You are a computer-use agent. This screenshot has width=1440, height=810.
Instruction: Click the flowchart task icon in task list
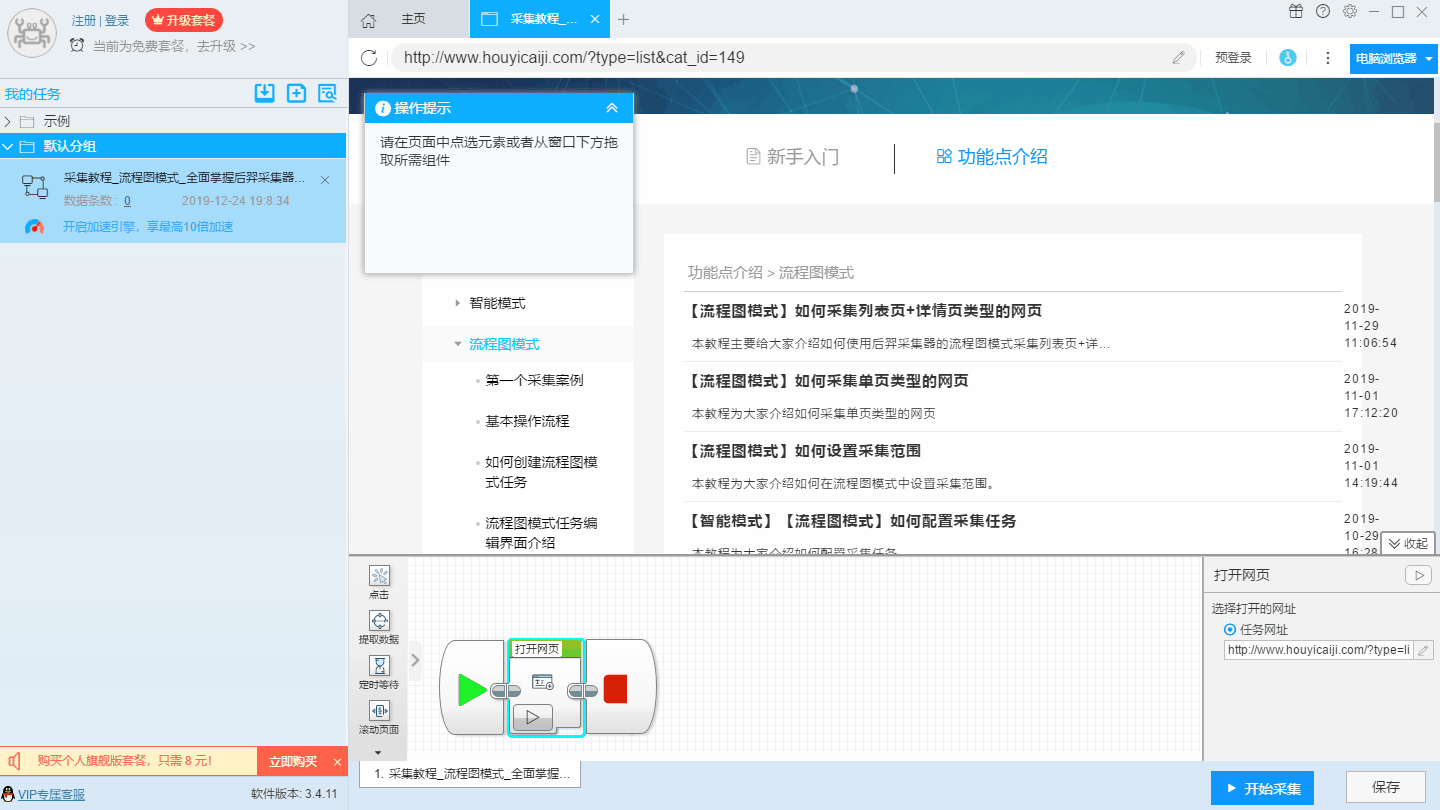pos(35,186)
